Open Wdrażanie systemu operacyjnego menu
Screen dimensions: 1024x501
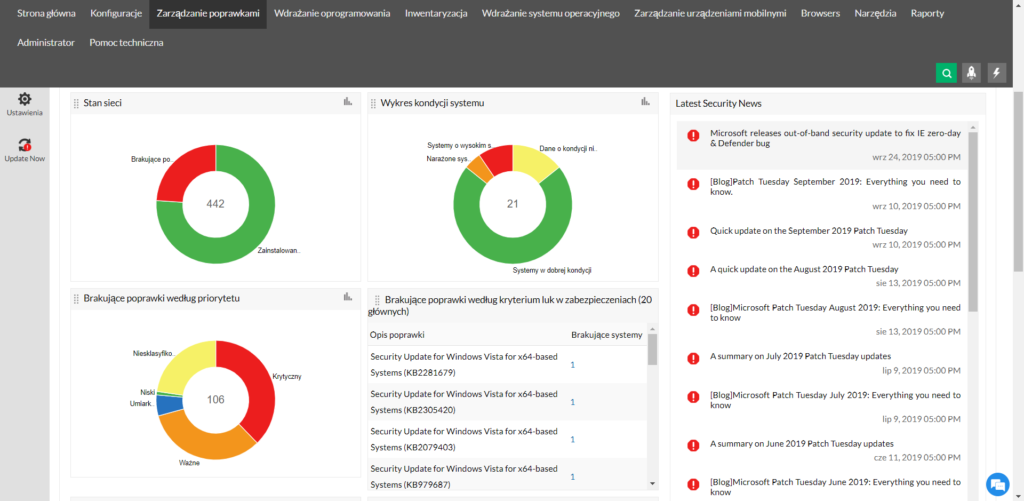[550, 14]
